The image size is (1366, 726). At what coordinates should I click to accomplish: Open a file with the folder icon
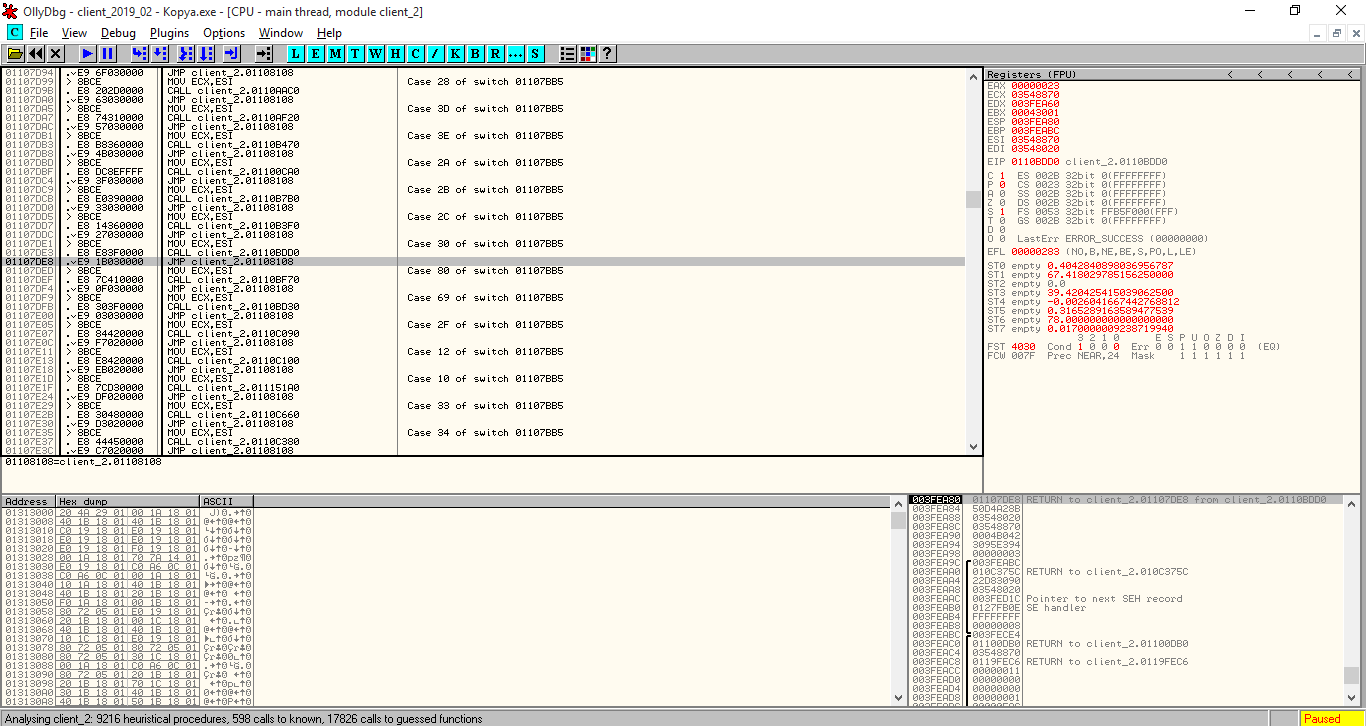(x=16, y=53)
